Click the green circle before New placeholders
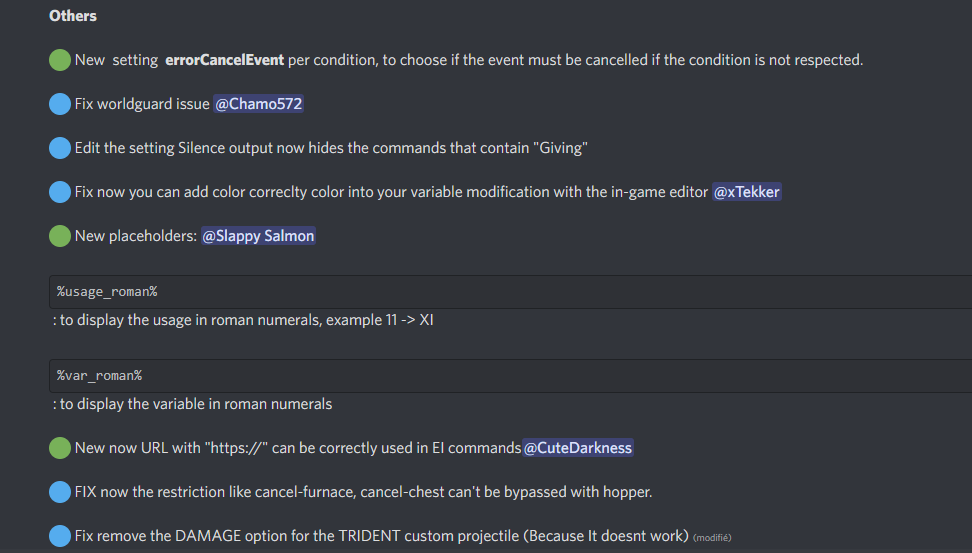This screenshot has width=972, height=553. [x=60, y=236]
